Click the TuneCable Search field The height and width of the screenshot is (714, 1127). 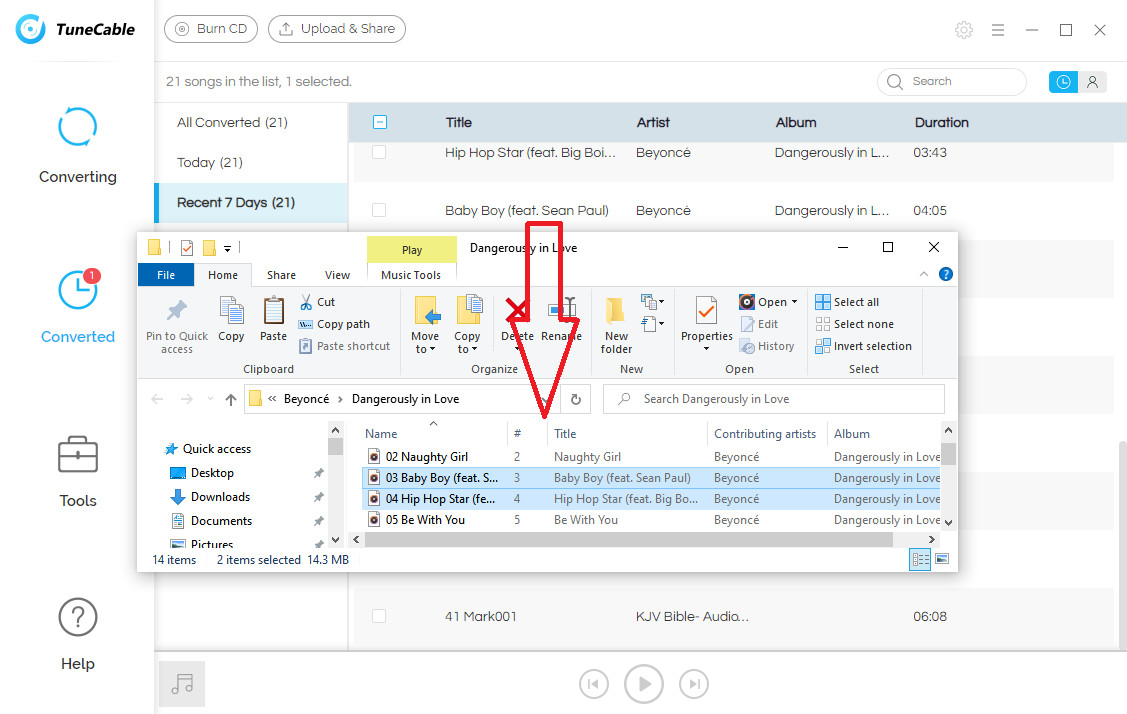click(952, 82)
